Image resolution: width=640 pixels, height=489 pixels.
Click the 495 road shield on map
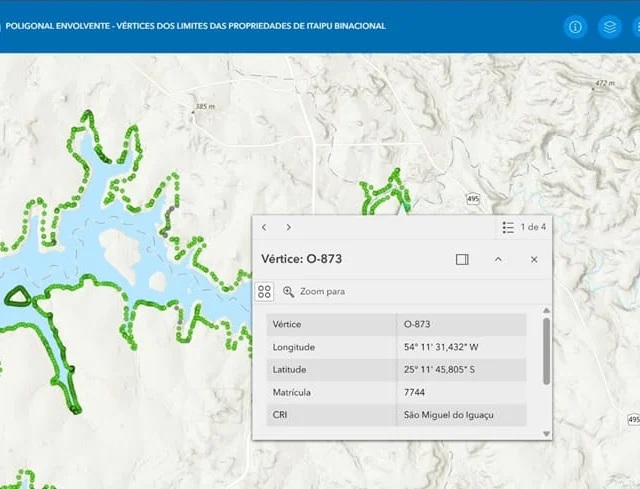(473, 200)
